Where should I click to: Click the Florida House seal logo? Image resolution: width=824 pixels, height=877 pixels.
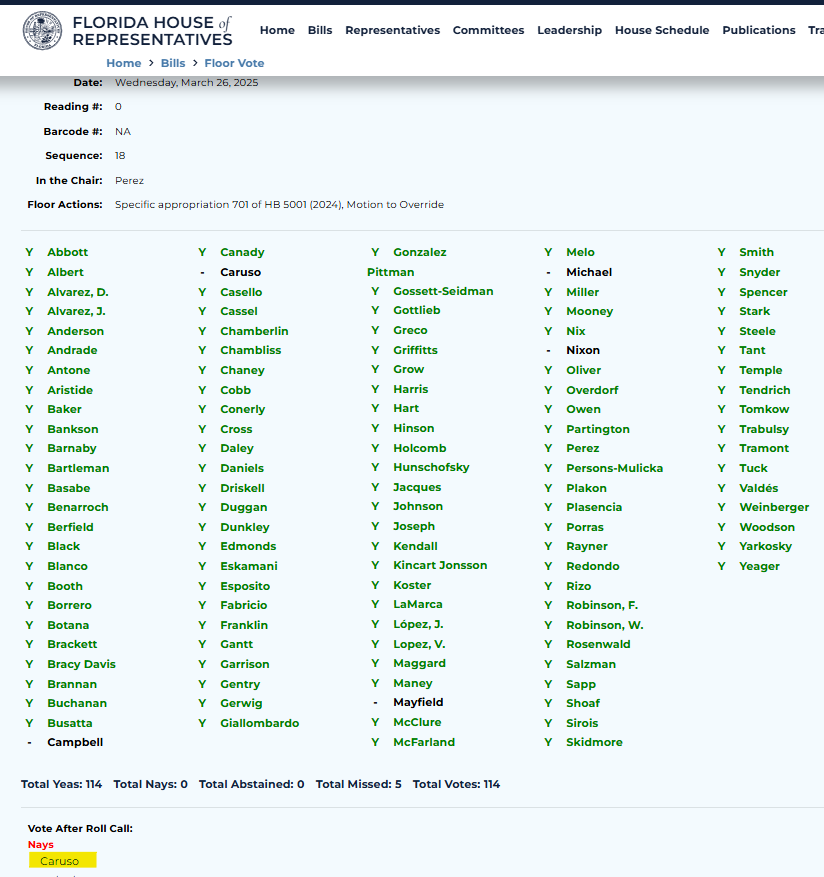point(42,30)
